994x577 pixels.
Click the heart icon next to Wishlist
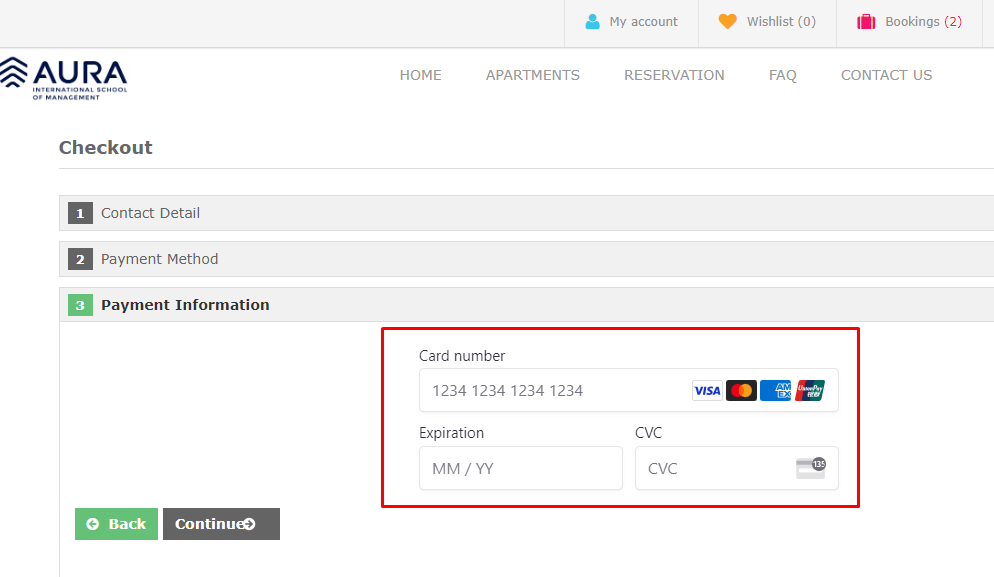click(x=728, y=21)
